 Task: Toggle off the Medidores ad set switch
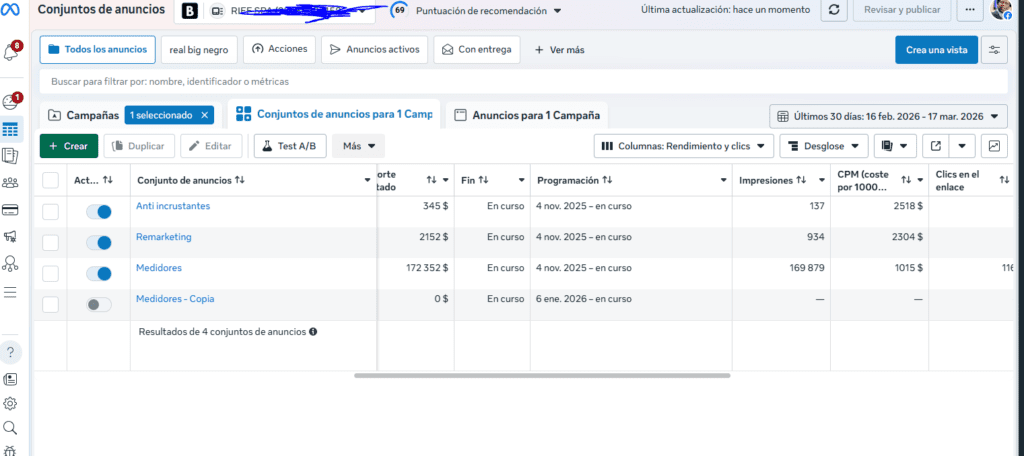99,274
